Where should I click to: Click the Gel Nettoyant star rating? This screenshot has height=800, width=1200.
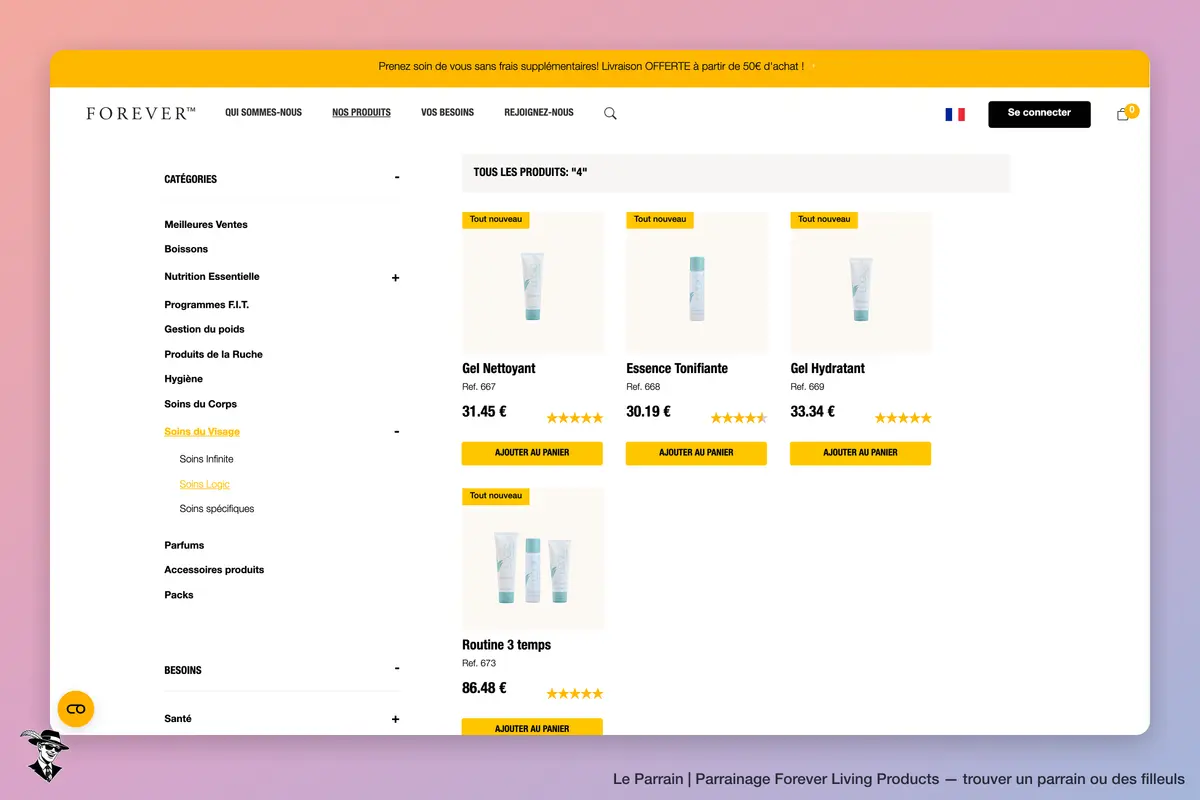(575, 418)
